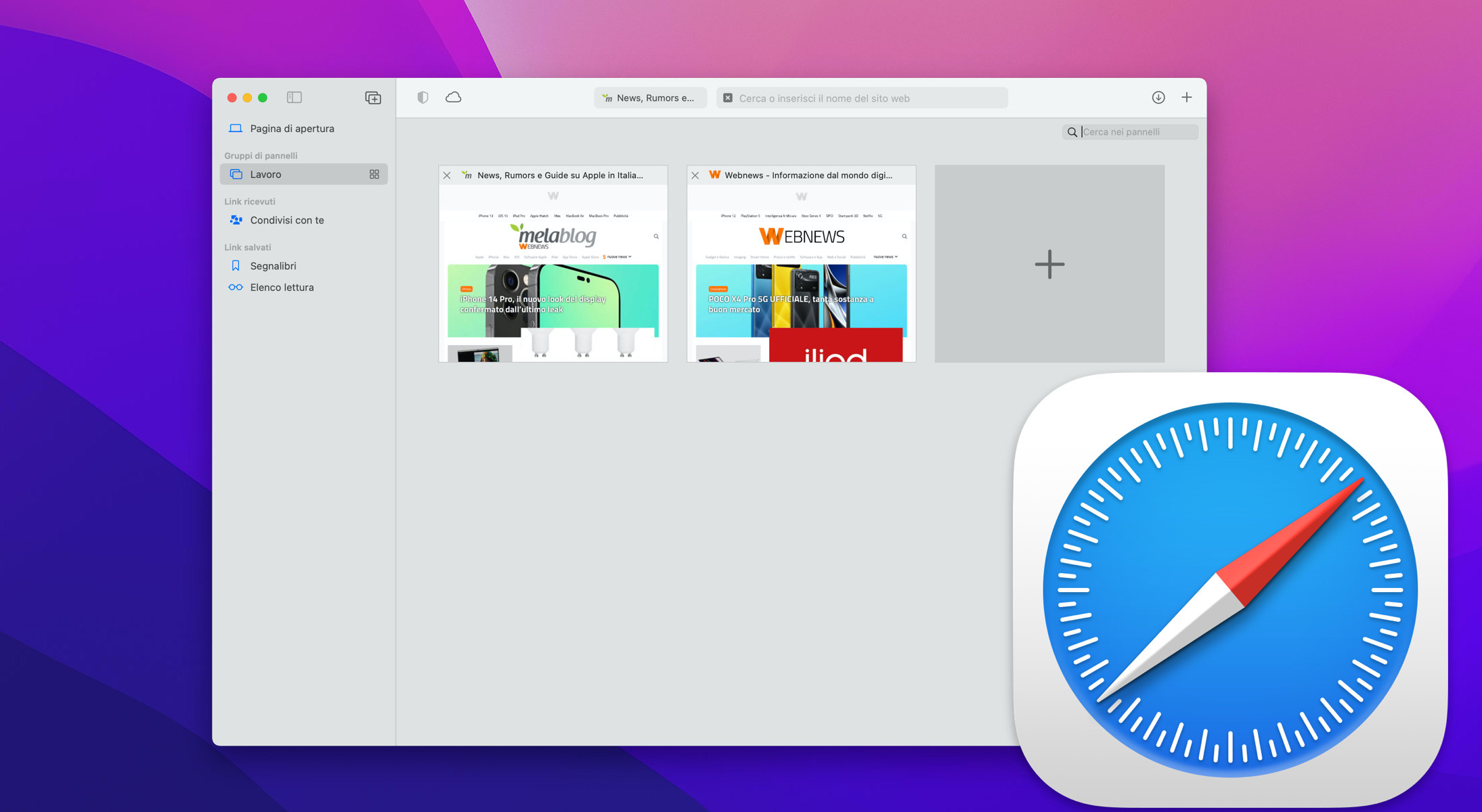Open Elenco lettura via the glasses icon

pyautogui.click(x=235, y=287)
